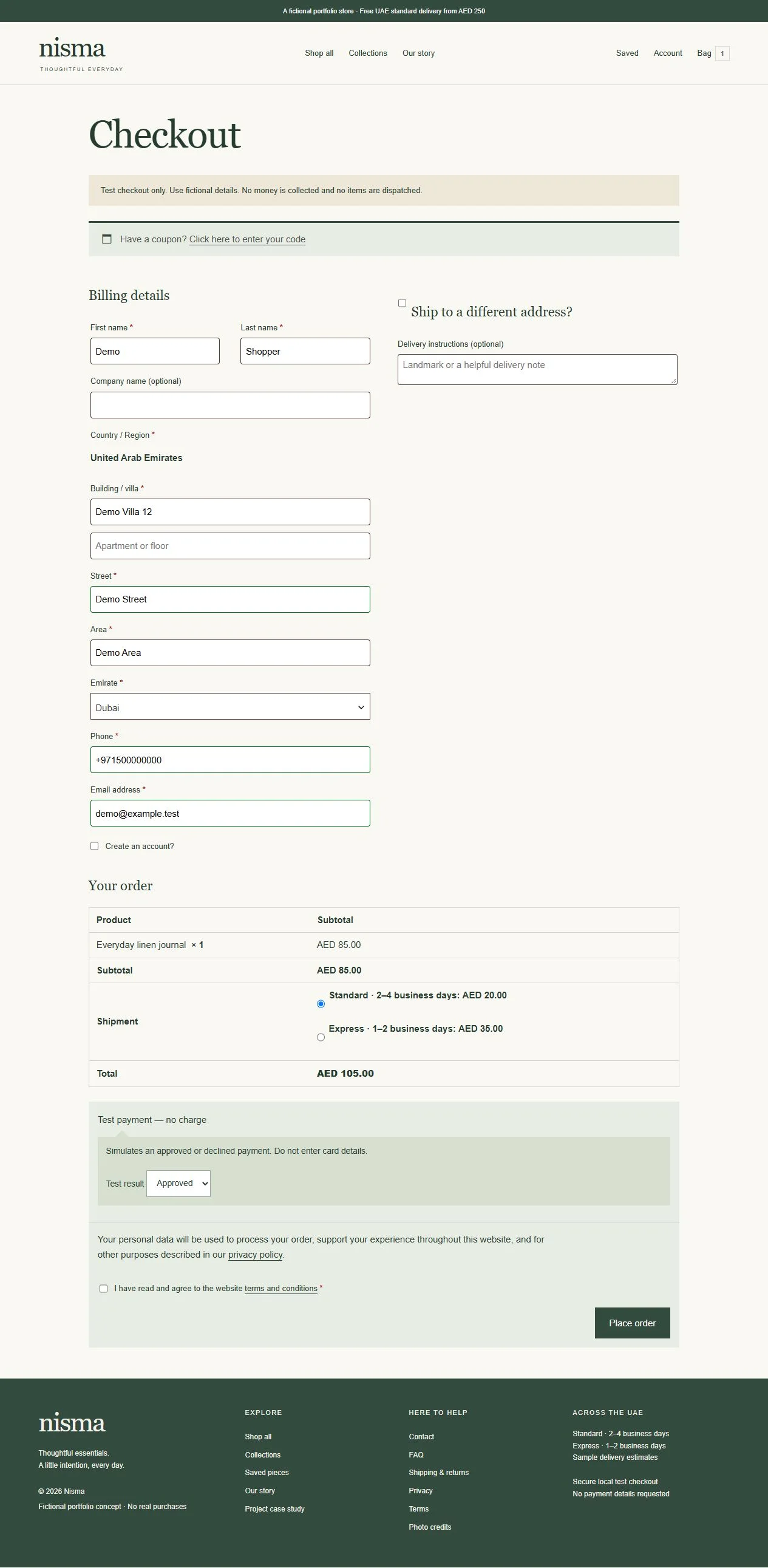Open footer Terms link
Screen dimensions: 768x1568
click(419, 1509)
